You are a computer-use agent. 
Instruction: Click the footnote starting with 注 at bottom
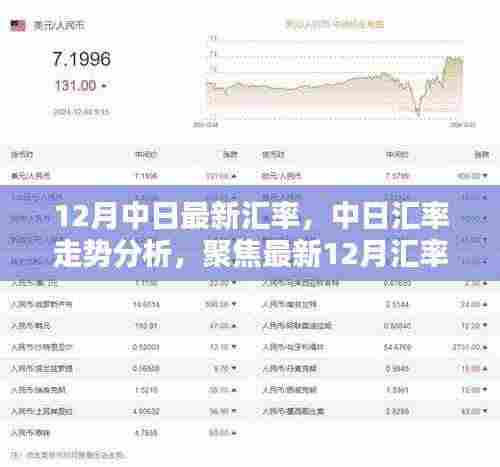coord(68,455)
